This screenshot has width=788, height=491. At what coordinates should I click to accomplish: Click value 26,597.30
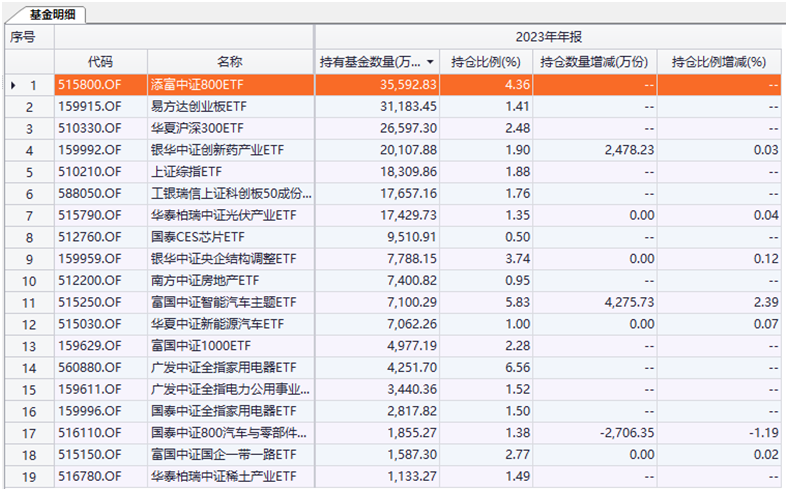coord(408,128)
